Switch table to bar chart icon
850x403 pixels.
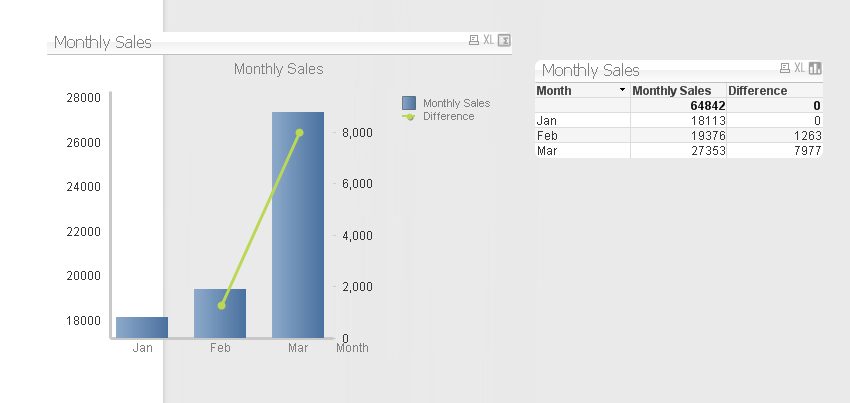(x=815, y=68)
